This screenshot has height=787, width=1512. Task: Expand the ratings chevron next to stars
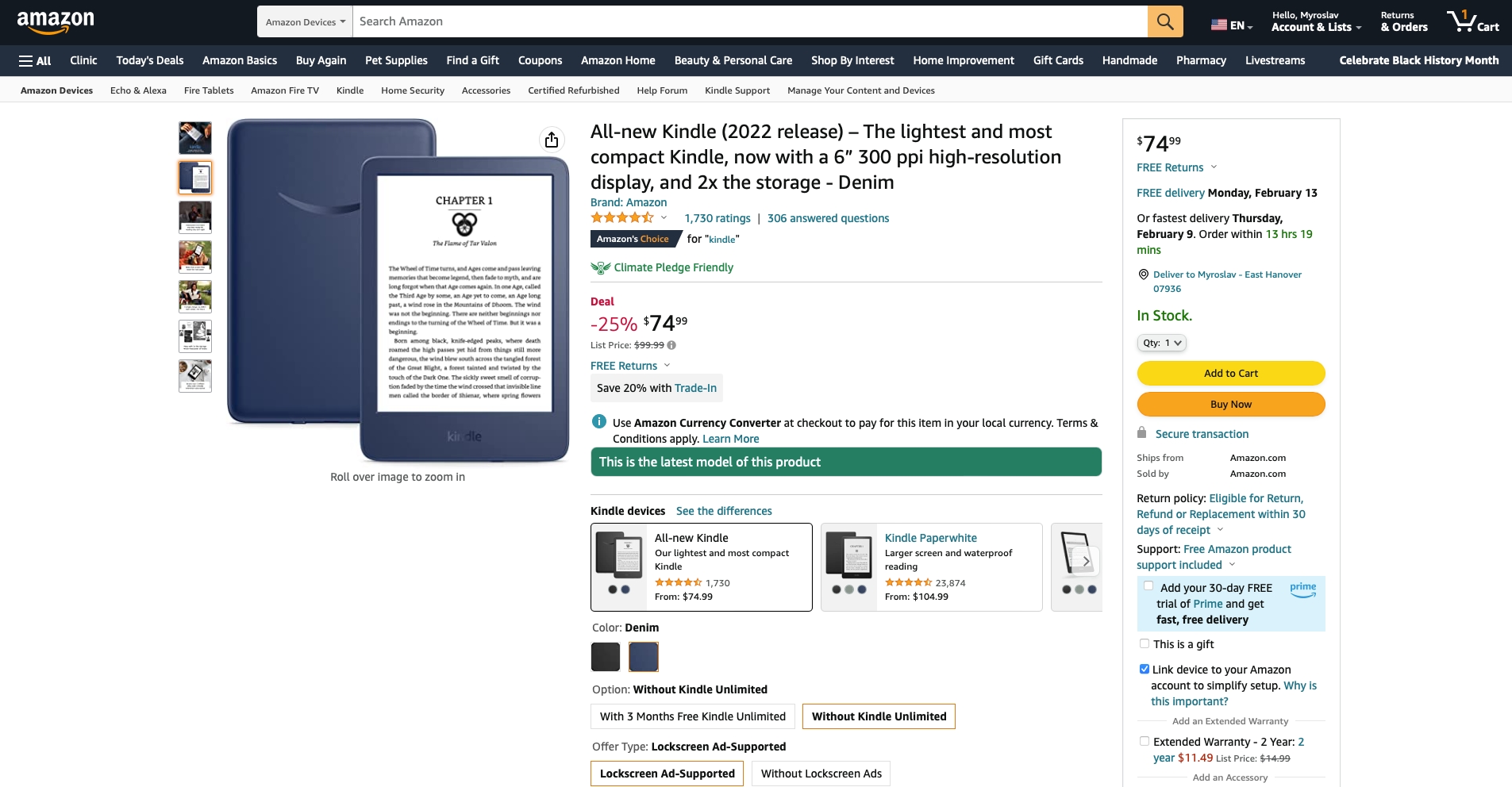tap(664, 217)
